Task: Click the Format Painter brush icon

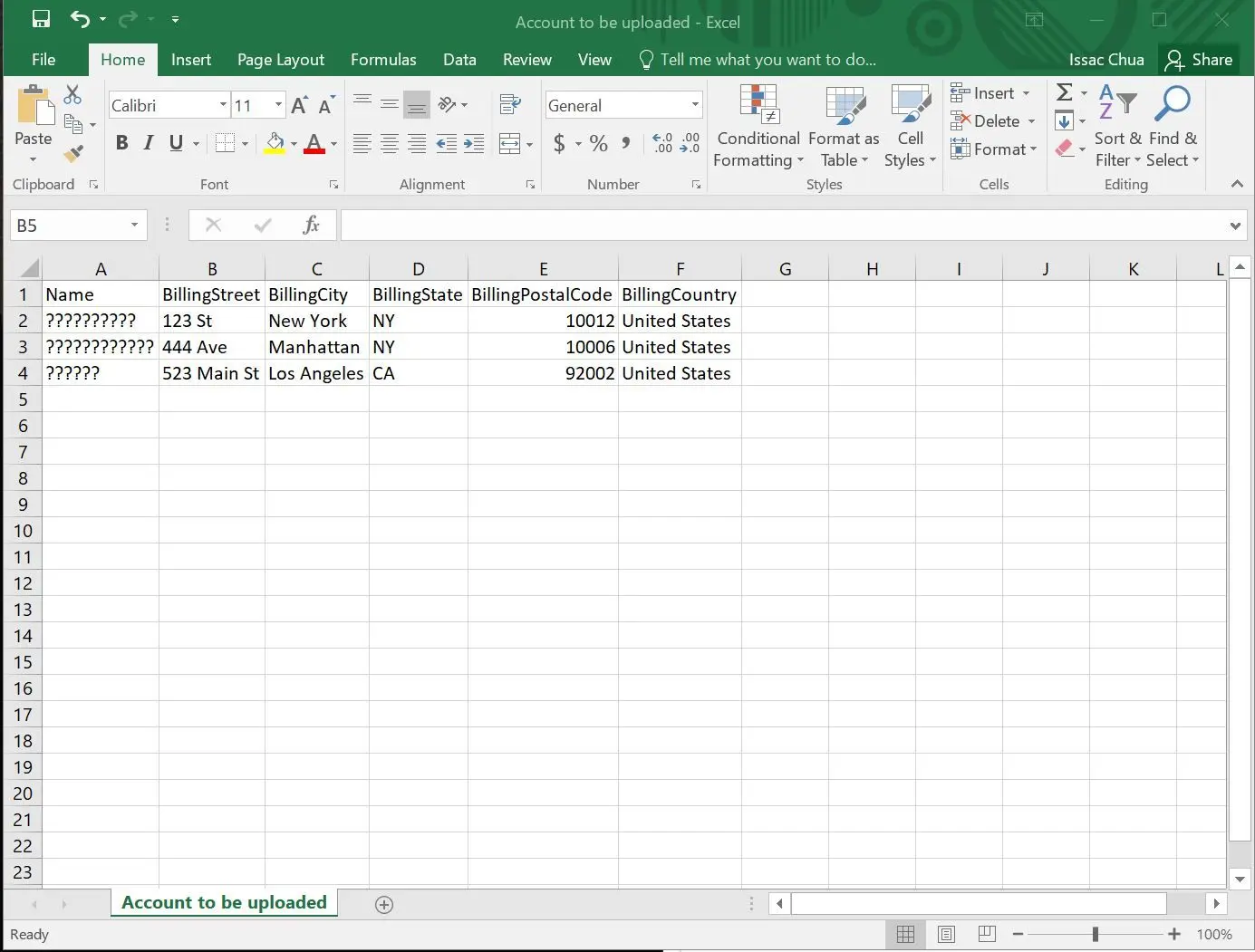Action: click(x=73, y=153)
